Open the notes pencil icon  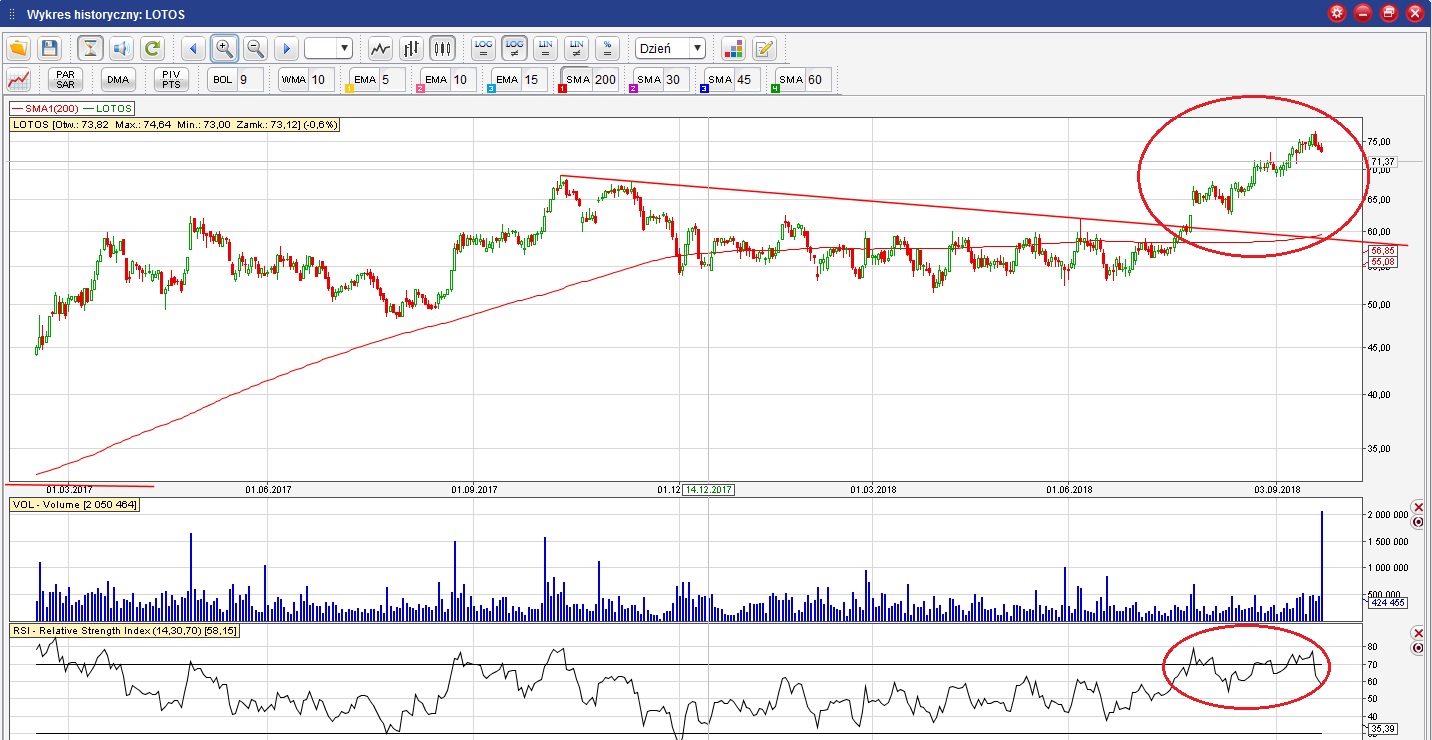click(764, 48)
